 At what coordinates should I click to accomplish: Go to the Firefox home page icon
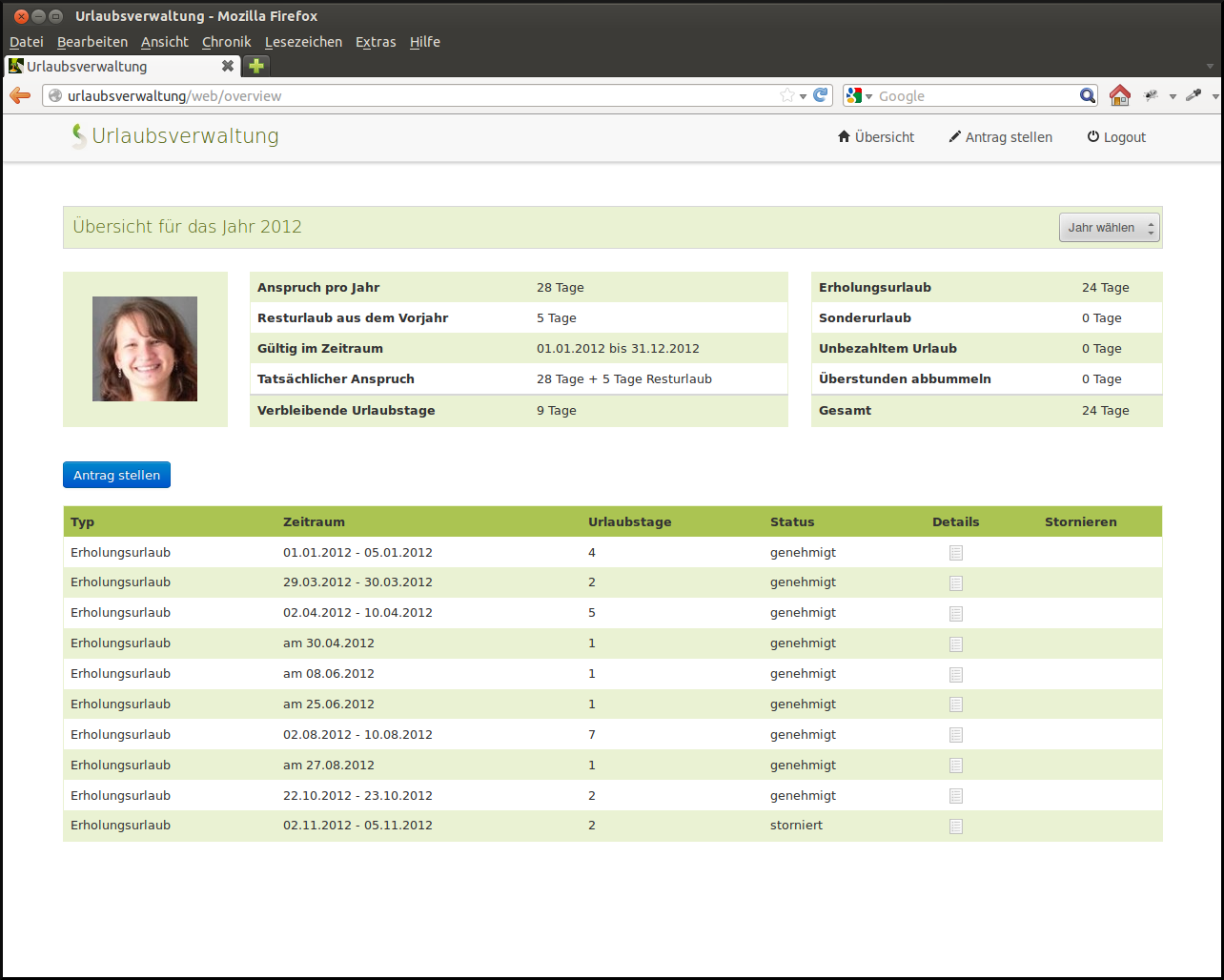[x=1120, y=95]
